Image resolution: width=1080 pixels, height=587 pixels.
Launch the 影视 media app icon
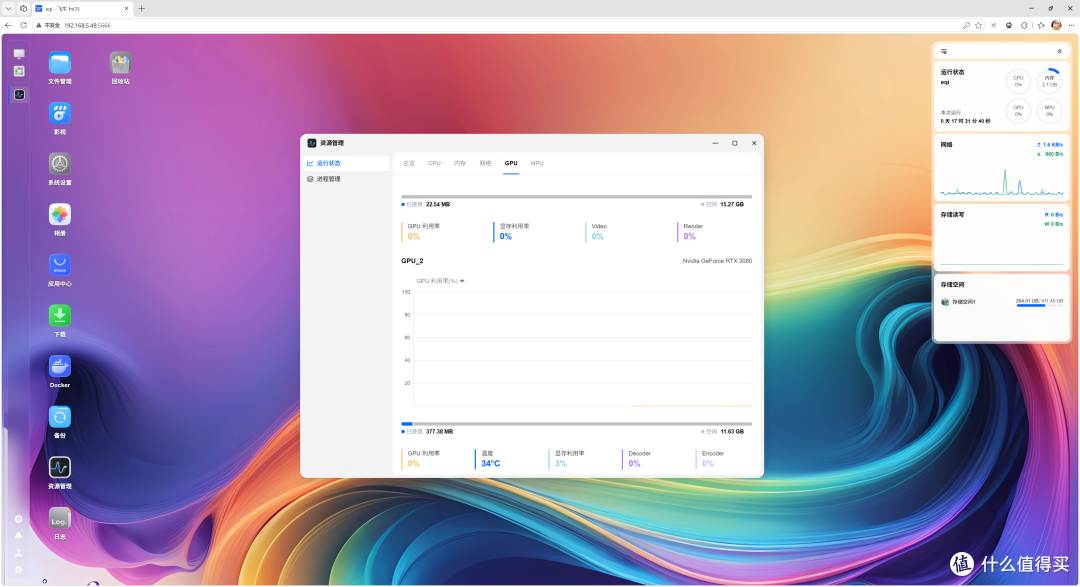click(x=60, y=114)
